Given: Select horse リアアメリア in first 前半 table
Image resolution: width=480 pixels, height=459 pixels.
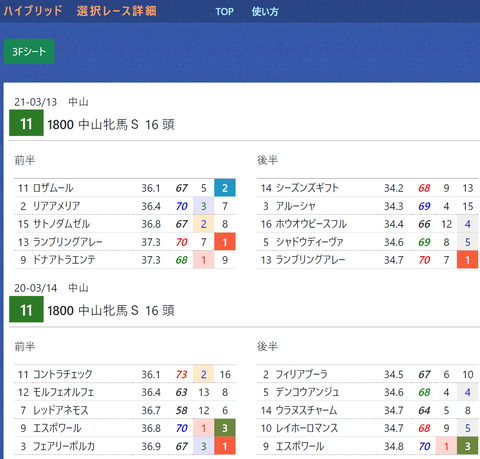Looking at the screenshot, I should pos(125,206).
